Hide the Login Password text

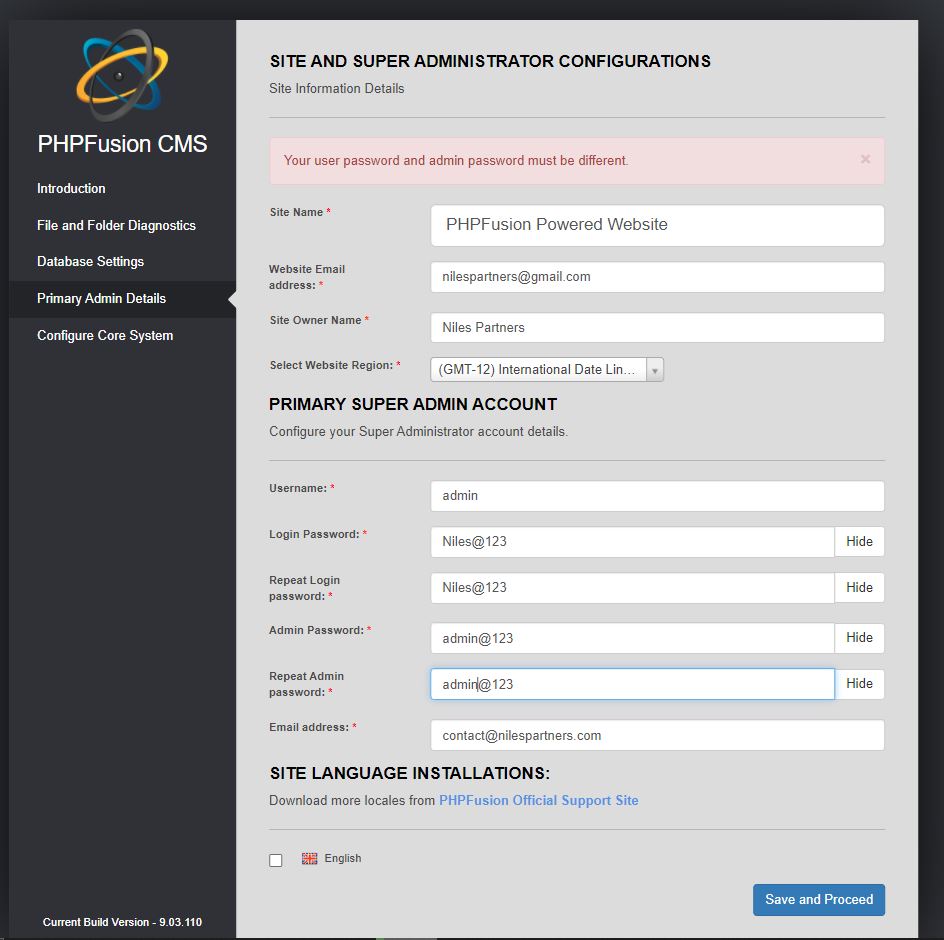point(859,542)
